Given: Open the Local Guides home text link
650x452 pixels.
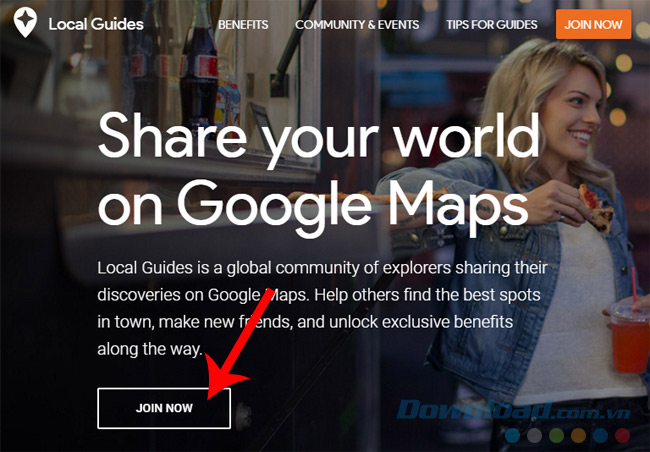Looking at the screenshot, I should point(96,24).
